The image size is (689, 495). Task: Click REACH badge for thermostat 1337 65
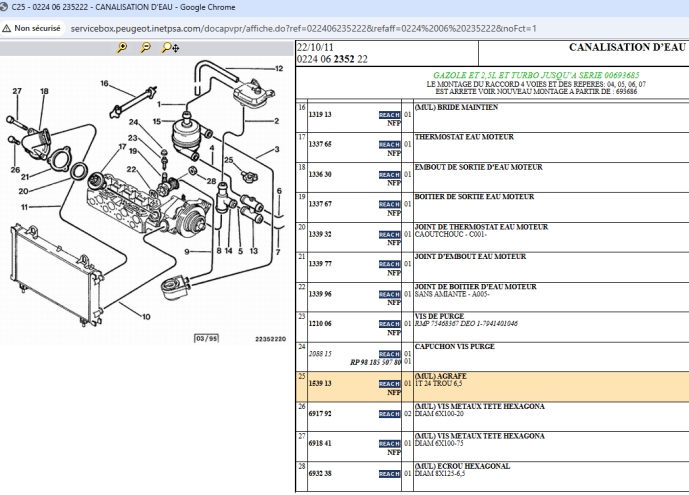coord(389,145)
